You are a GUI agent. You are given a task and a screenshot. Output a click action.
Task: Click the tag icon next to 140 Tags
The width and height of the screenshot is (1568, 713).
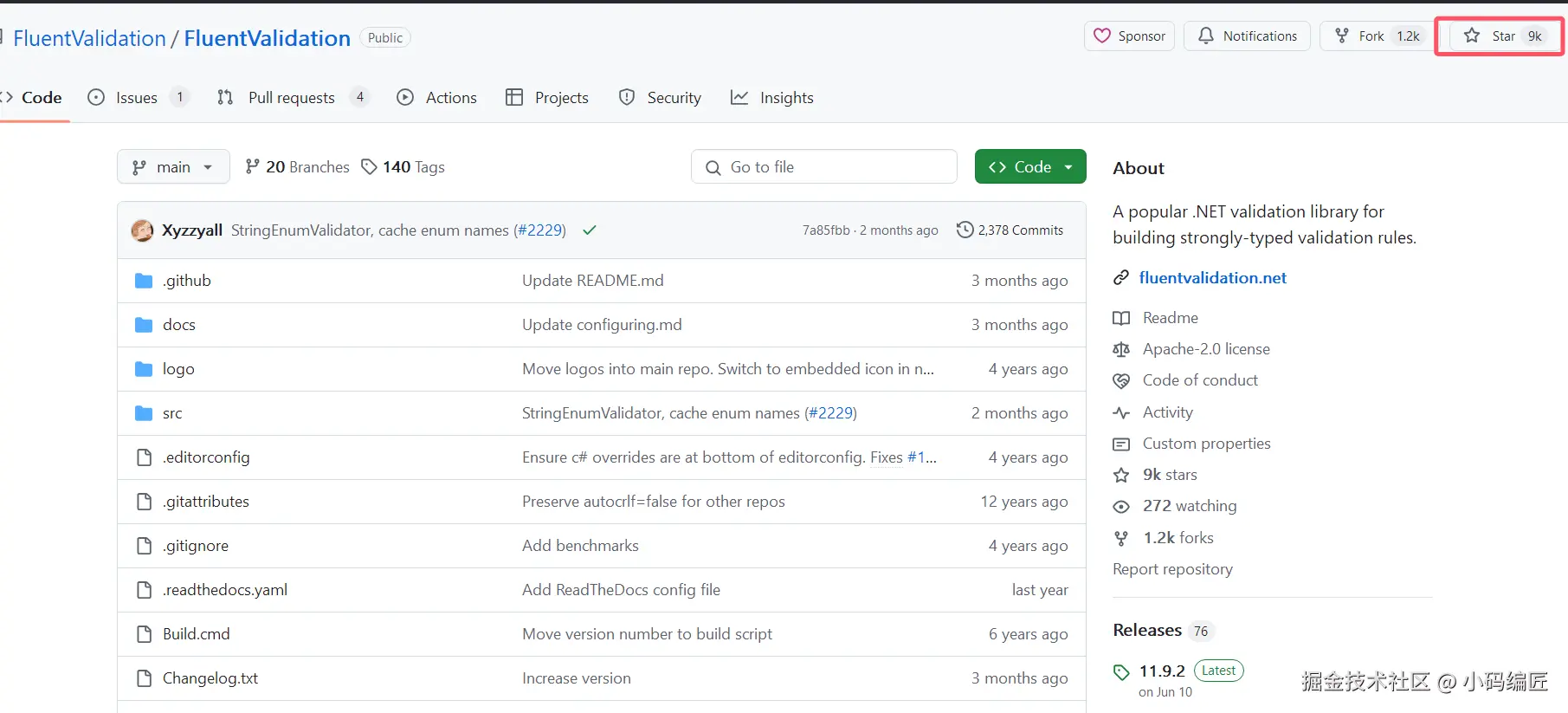370,167
